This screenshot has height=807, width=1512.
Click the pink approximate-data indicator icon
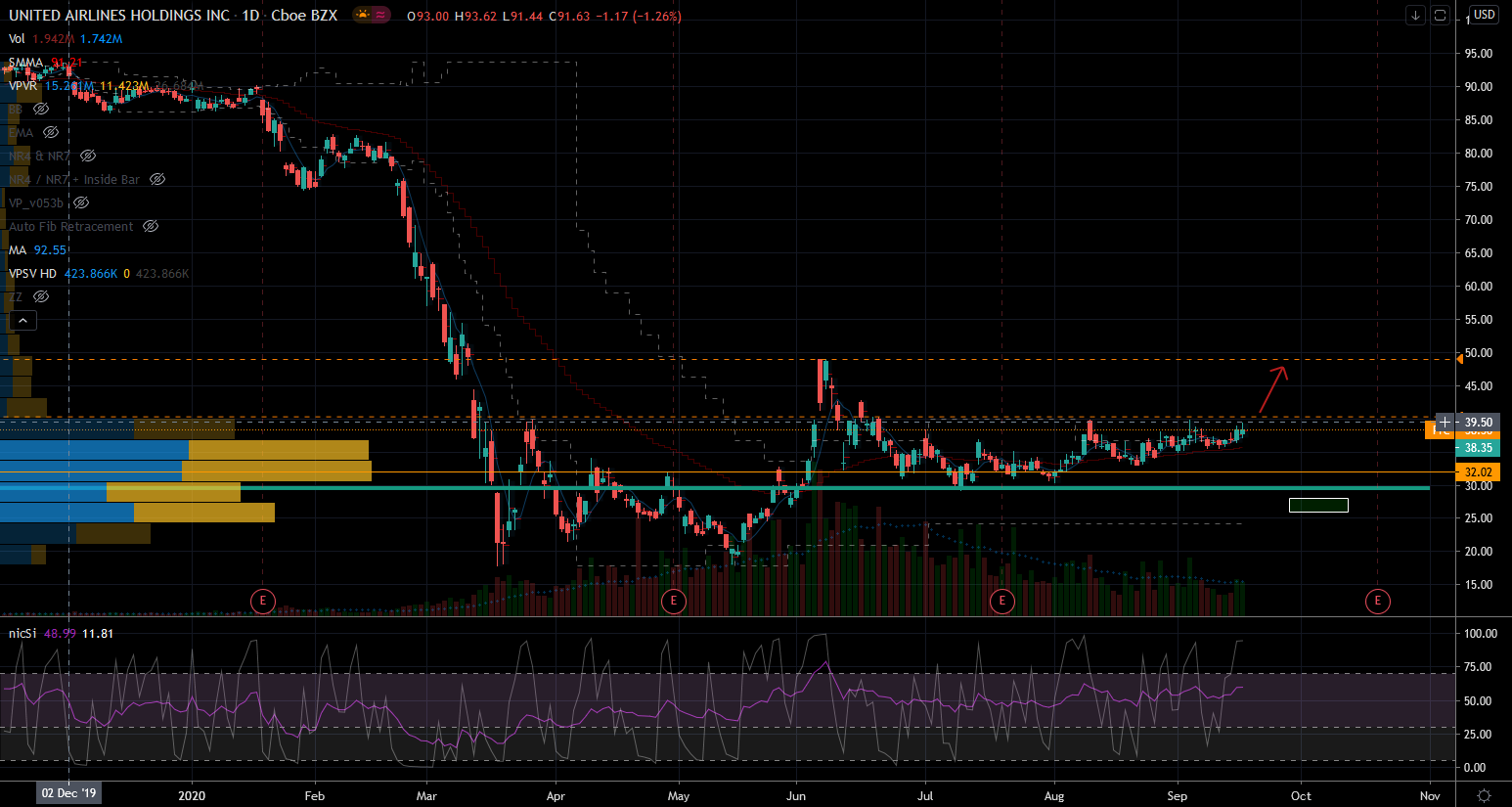380,15
